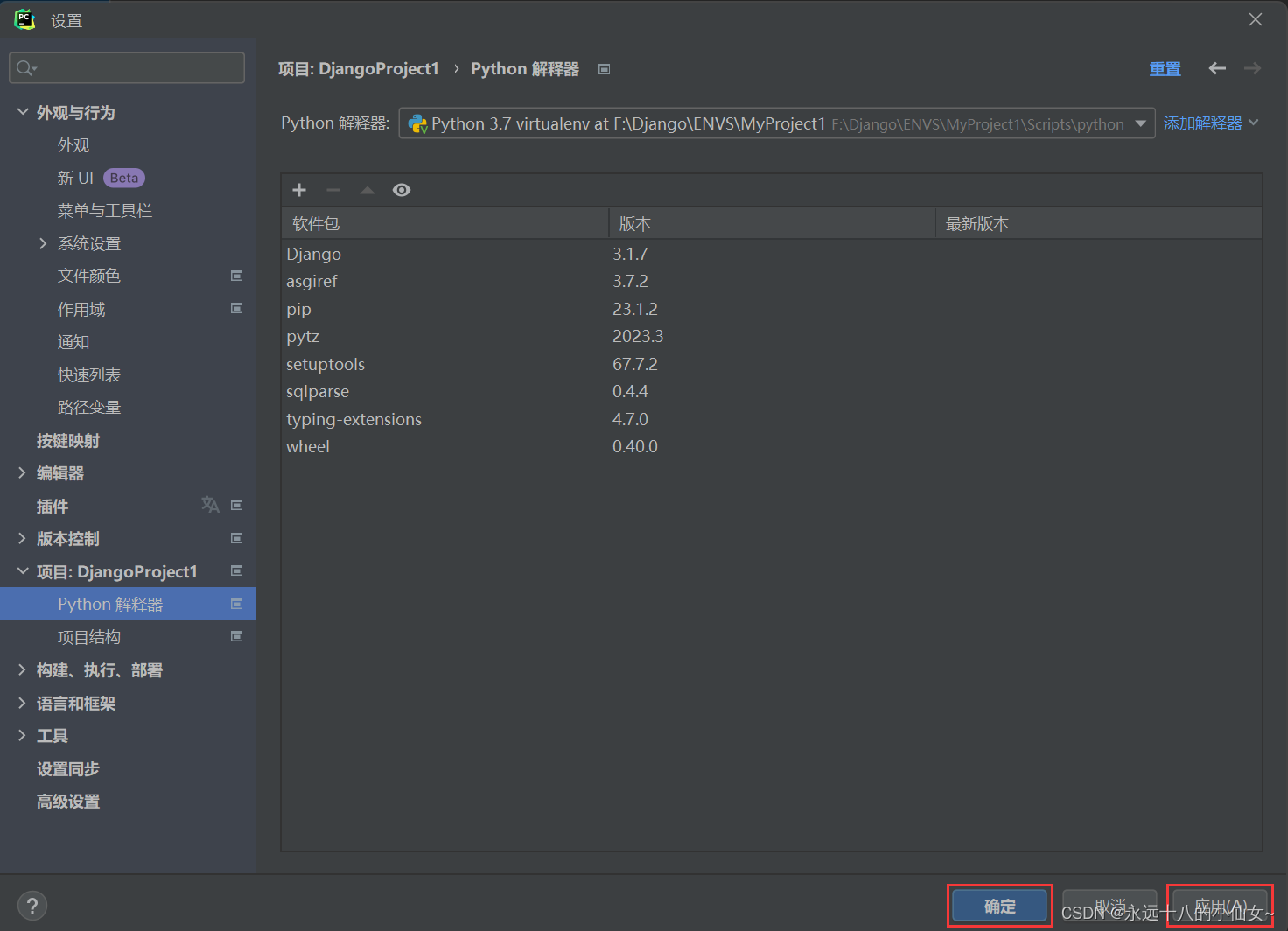Click the 应用(A) button

(1220, 906)
